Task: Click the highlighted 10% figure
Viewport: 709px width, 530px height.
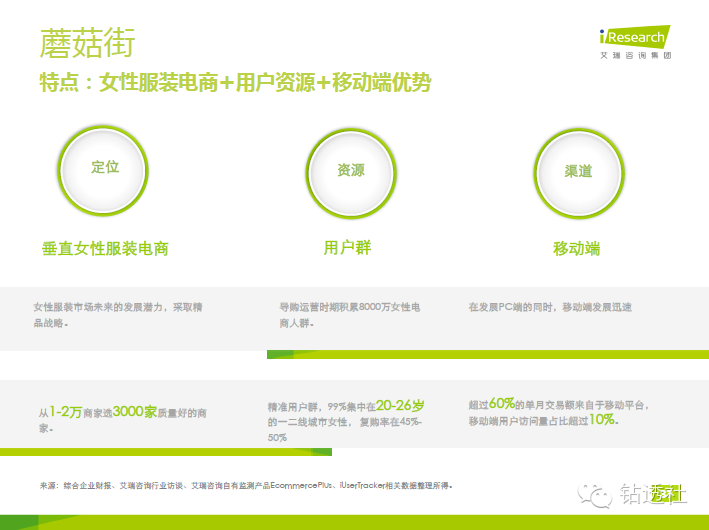Action: pos(602,420)
